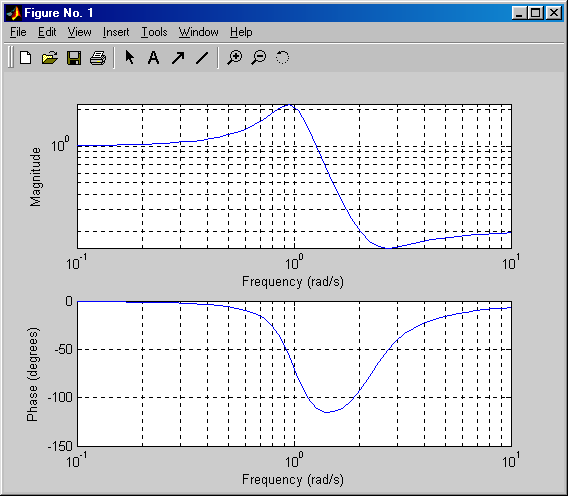Open the Edit menu
This screenshot has height=496, width=568.
pyautogui.click(x=47, y=32)
